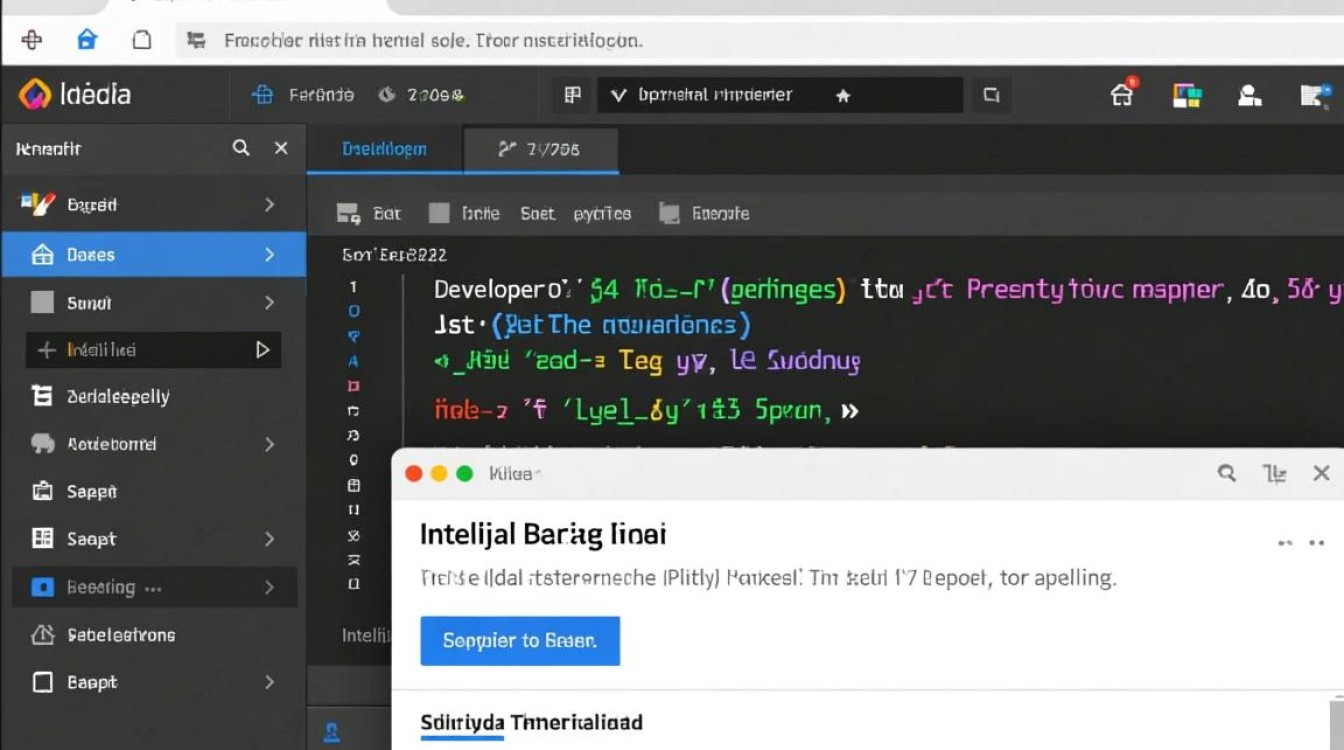The width and height of the screenshot is (1344, 750).
Task: Click the star icon in dark search field
Action: pos(843,96)
